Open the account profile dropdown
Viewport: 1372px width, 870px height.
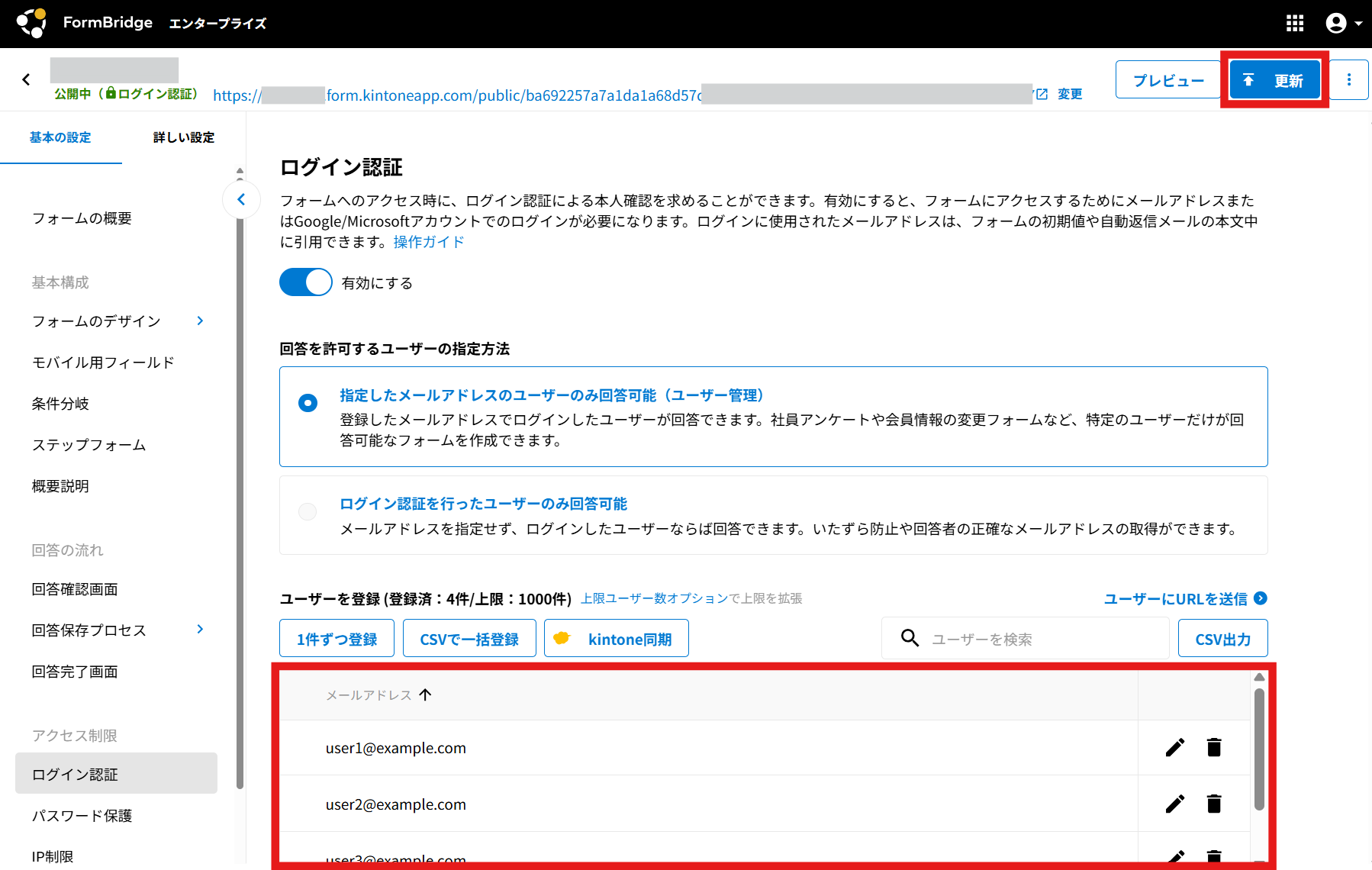pos(1342,24)
